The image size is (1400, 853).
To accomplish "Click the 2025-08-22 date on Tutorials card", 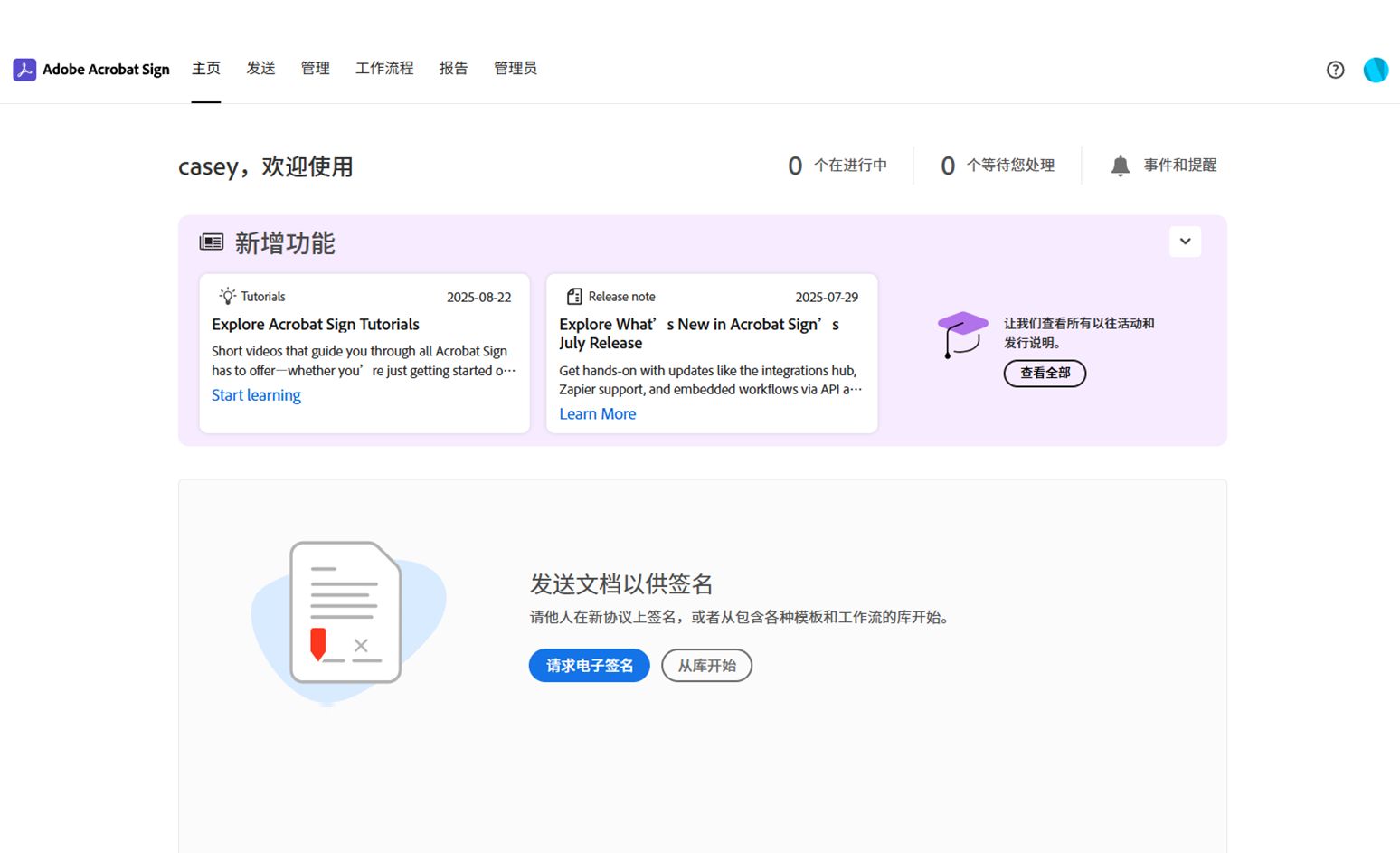I will tap(479, 298).
